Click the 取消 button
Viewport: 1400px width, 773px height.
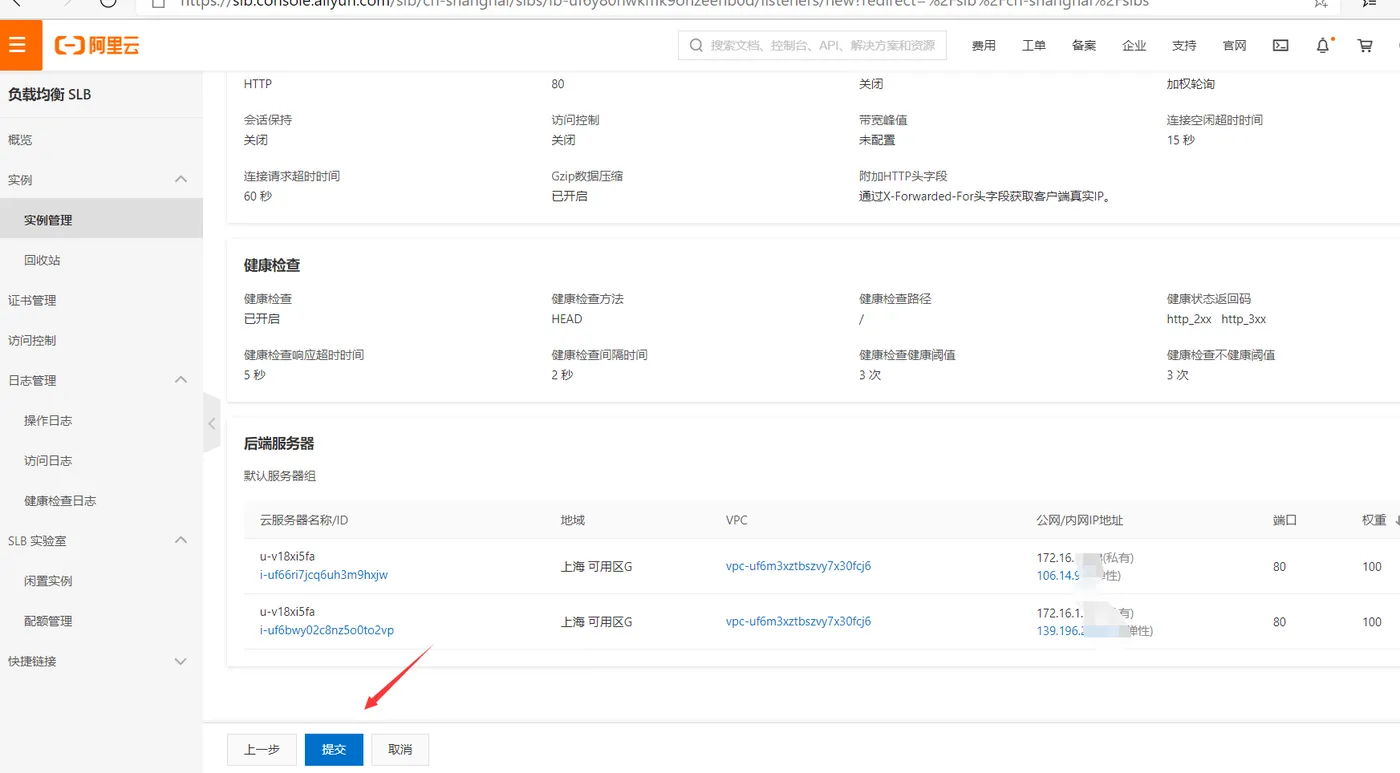[400, 749]
